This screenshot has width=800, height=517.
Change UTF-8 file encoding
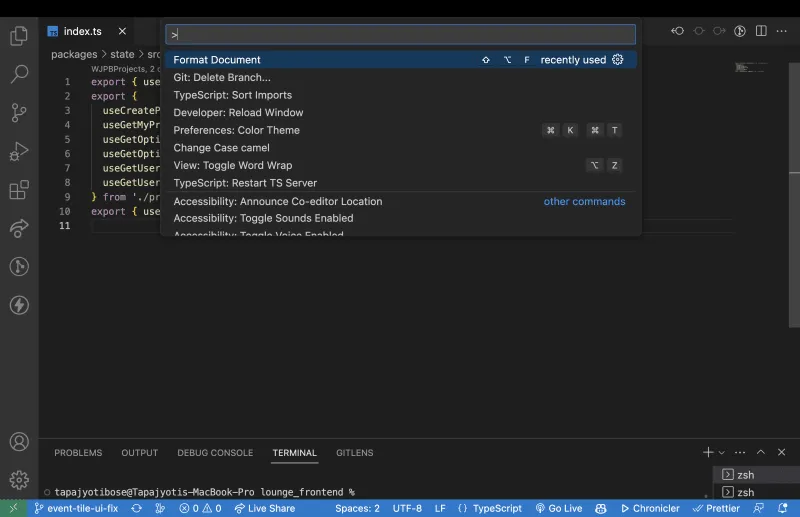click(x=407, y=508)
